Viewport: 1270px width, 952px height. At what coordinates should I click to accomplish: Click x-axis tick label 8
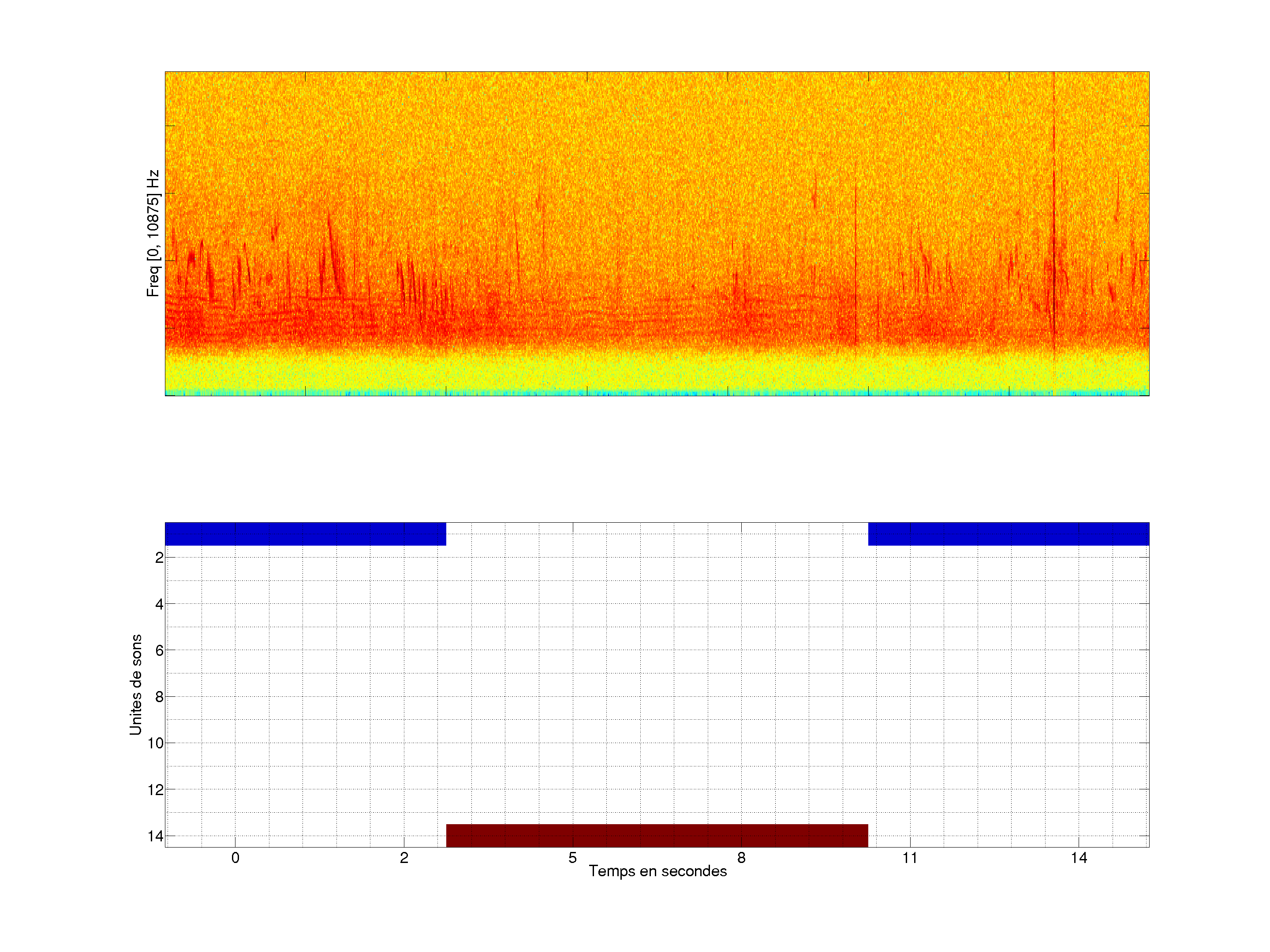741,858
